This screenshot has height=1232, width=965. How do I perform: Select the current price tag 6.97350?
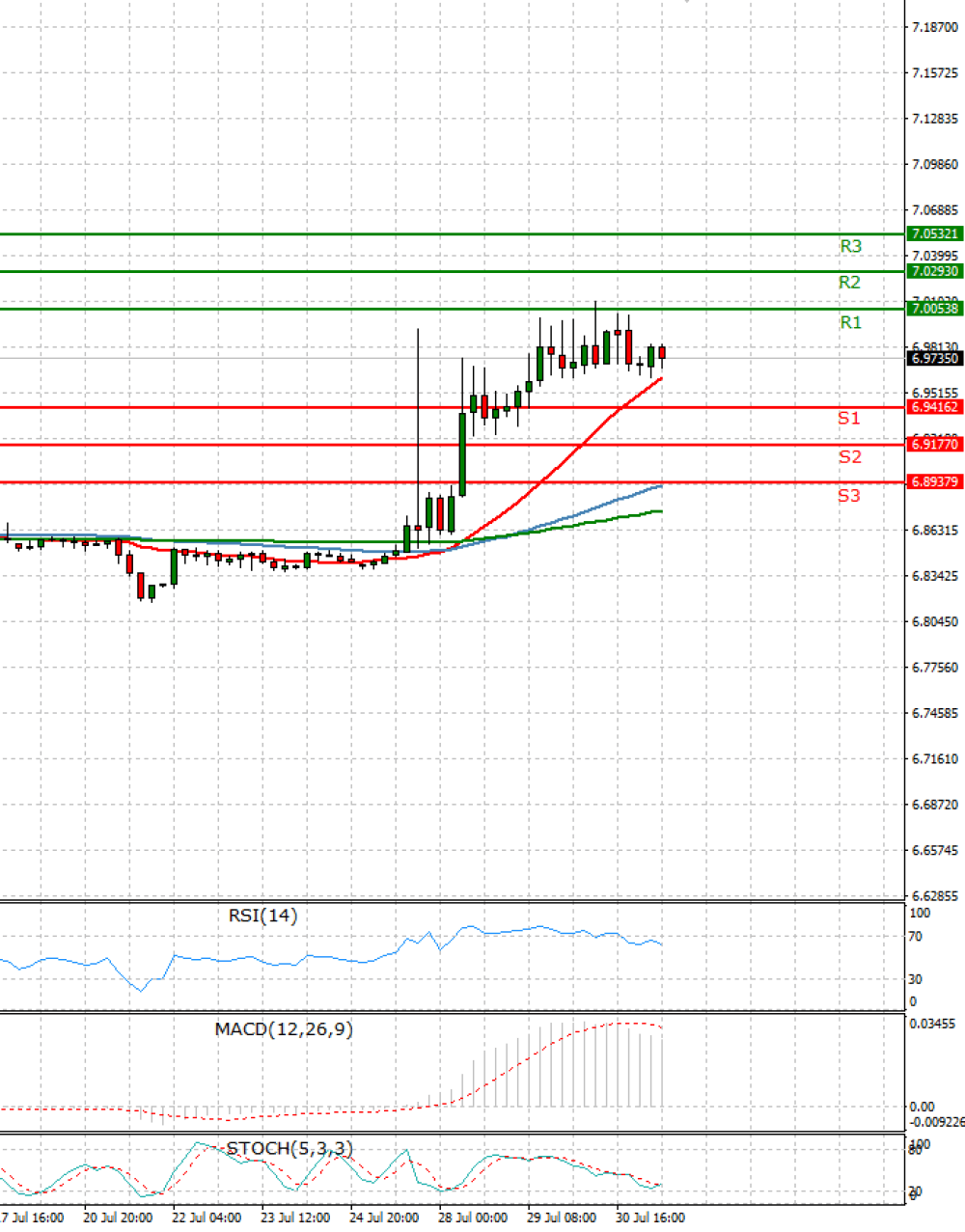(935, 358)
